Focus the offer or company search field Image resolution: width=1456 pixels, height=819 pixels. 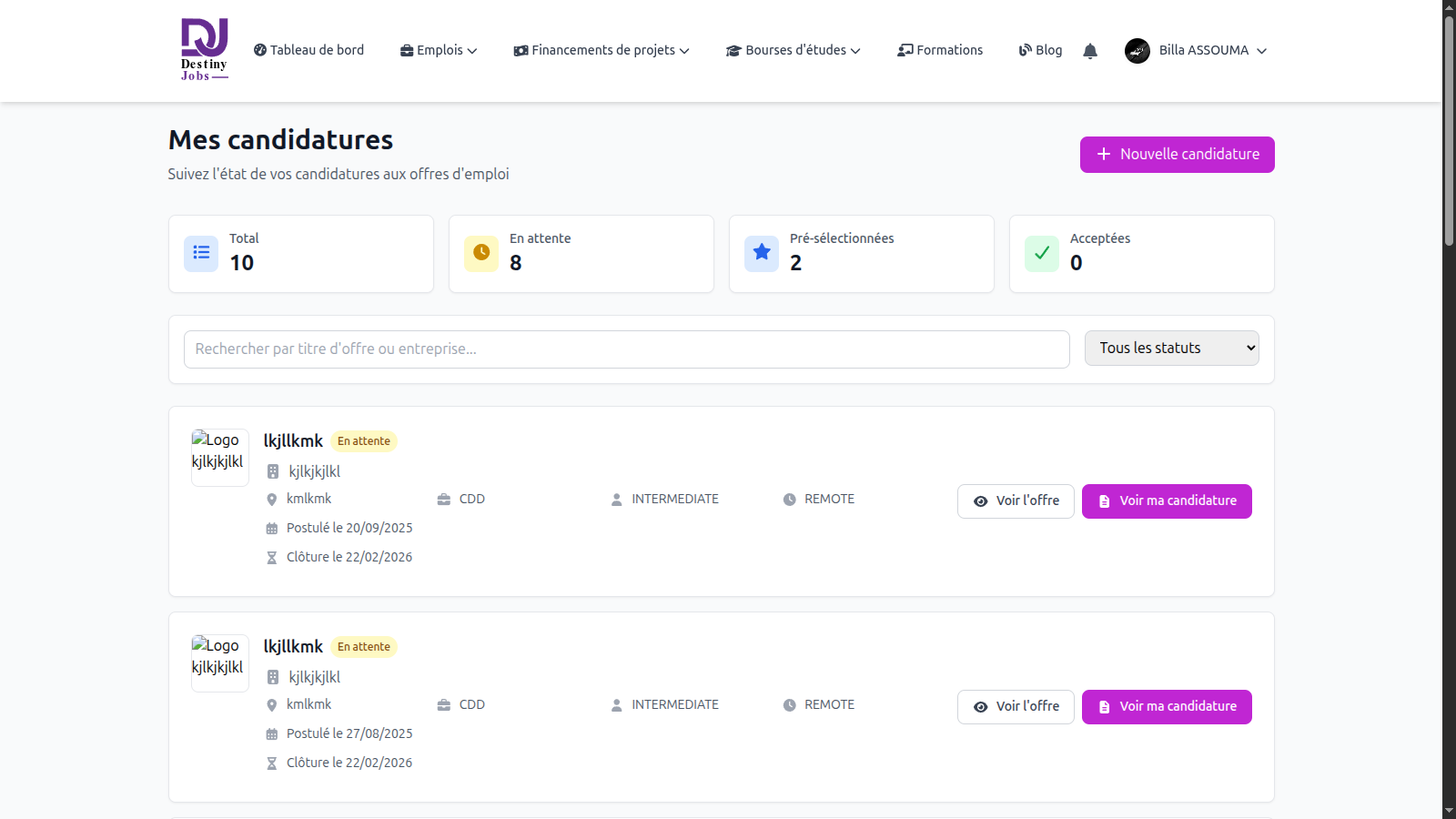[626, 349]
